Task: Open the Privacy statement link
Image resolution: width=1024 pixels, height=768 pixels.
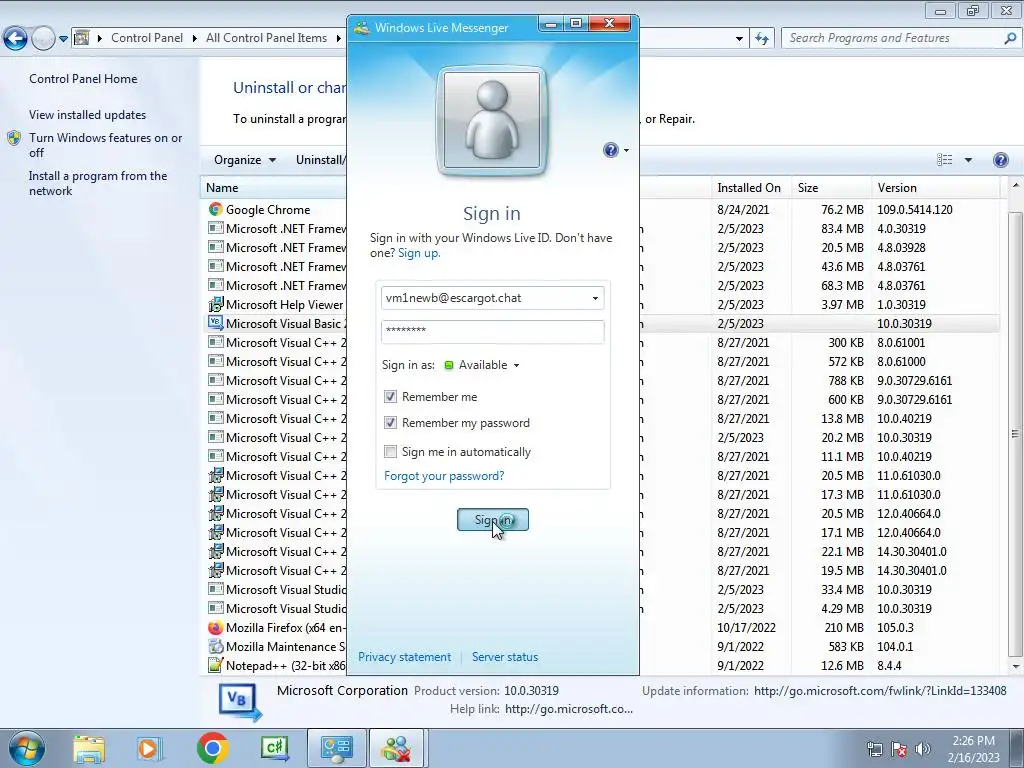Action: [x=404, y=657]
